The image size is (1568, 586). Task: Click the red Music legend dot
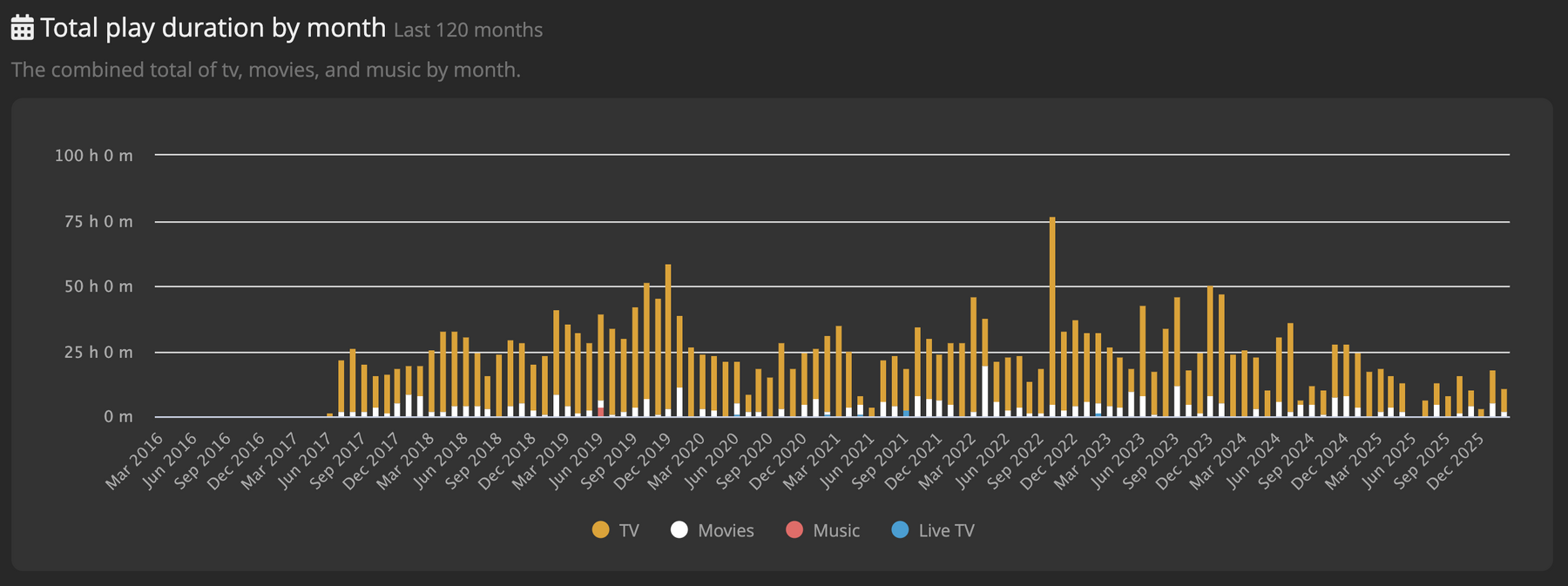tap(794, 529)
